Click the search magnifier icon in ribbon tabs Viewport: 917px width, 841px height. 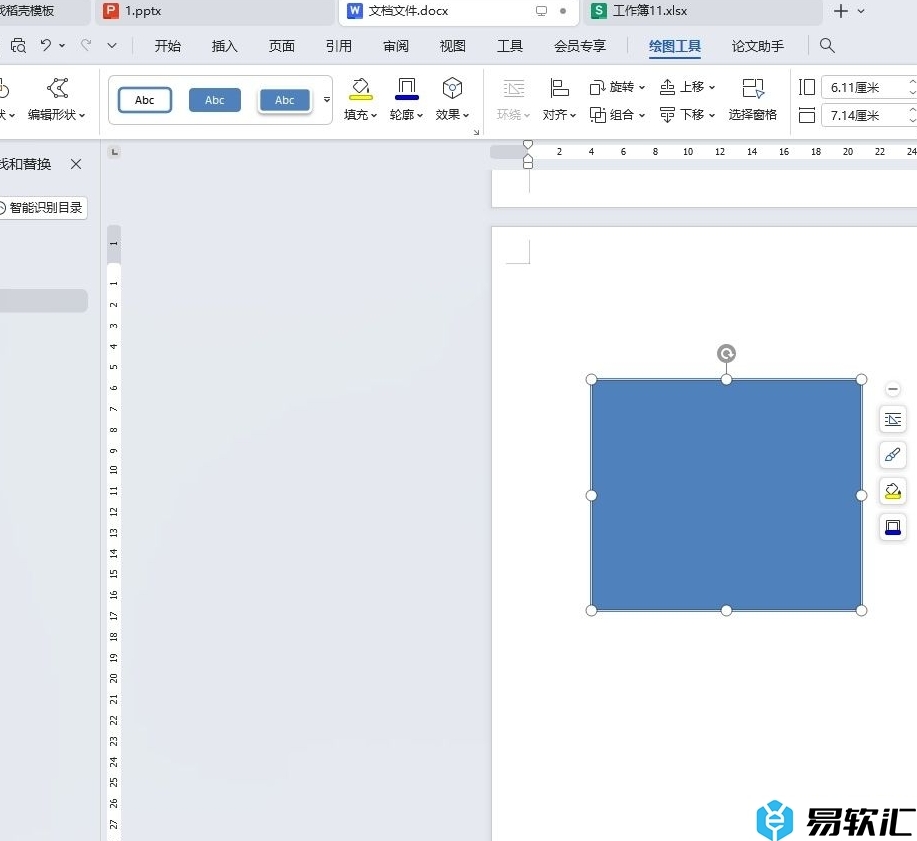827,45
